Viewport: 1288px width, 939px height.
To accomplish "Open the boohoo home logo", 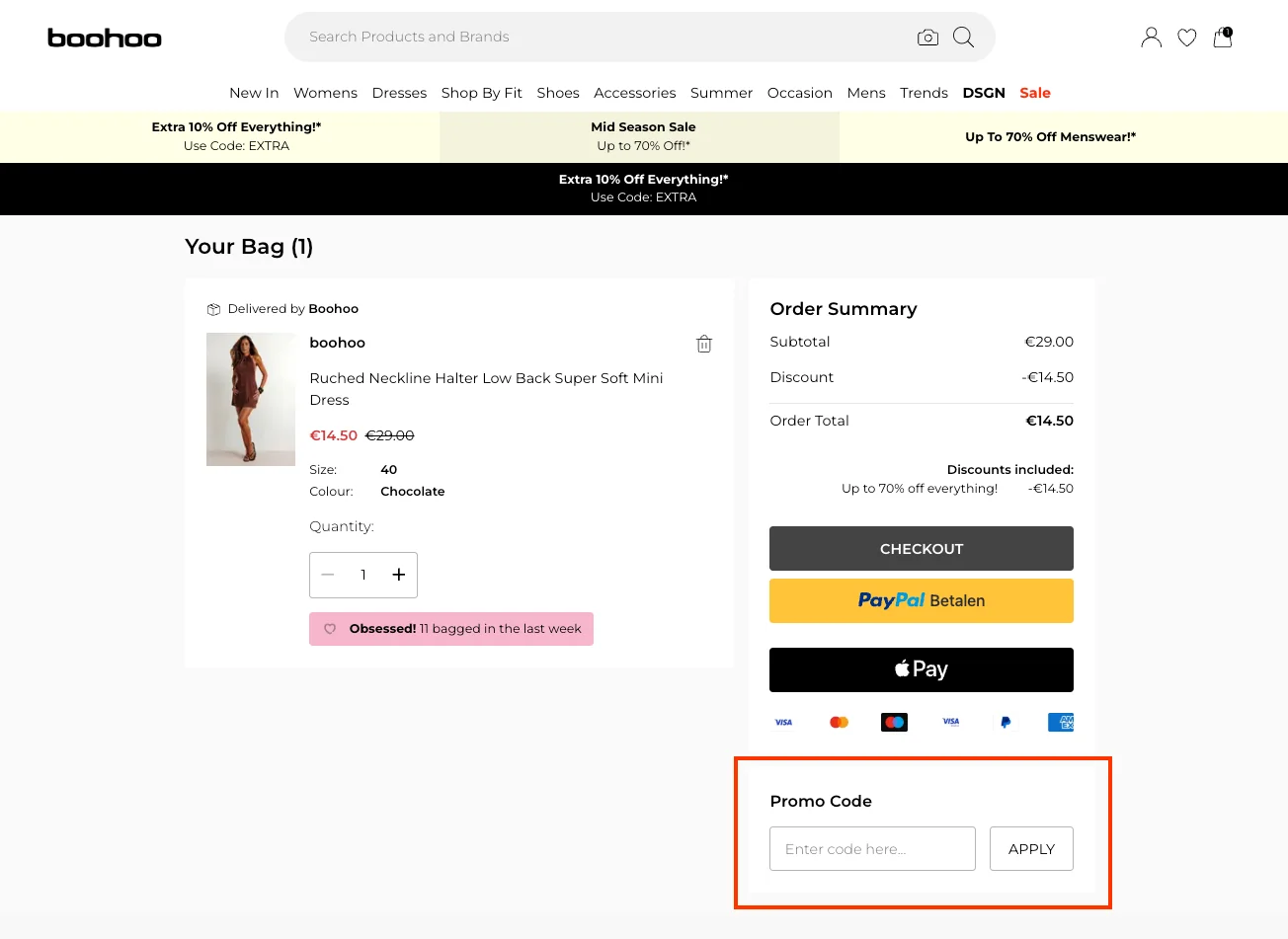I will coord(105,38).
